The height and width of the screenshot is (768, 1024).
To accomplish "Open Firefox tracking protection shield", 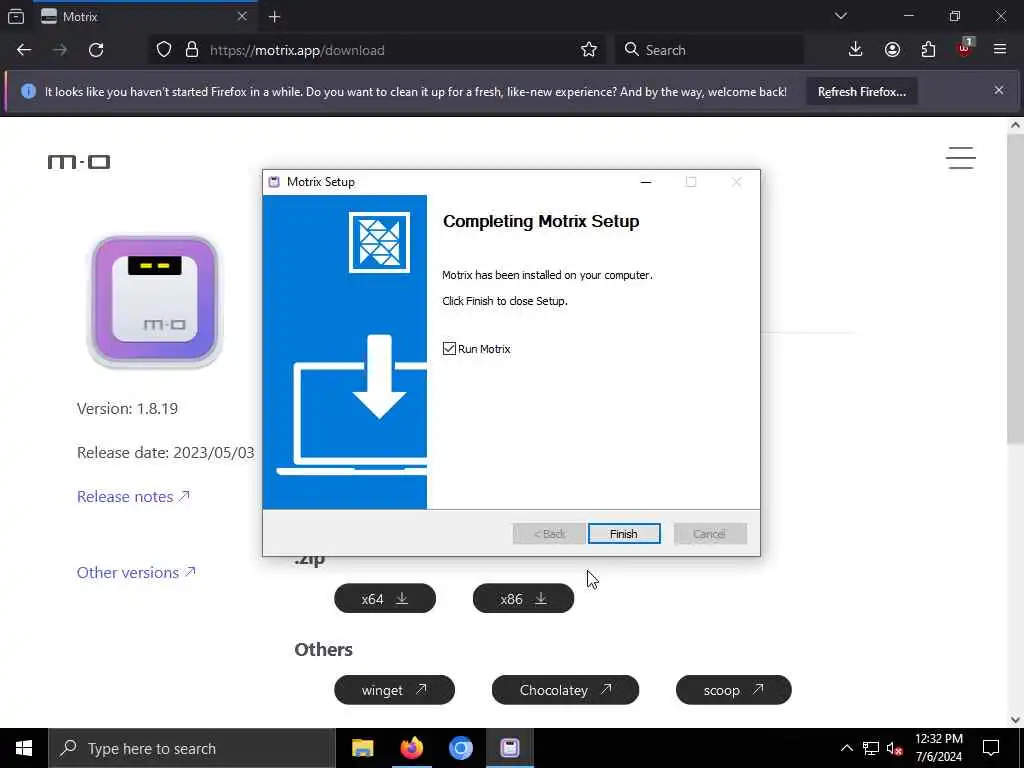I will coord(164,50).
